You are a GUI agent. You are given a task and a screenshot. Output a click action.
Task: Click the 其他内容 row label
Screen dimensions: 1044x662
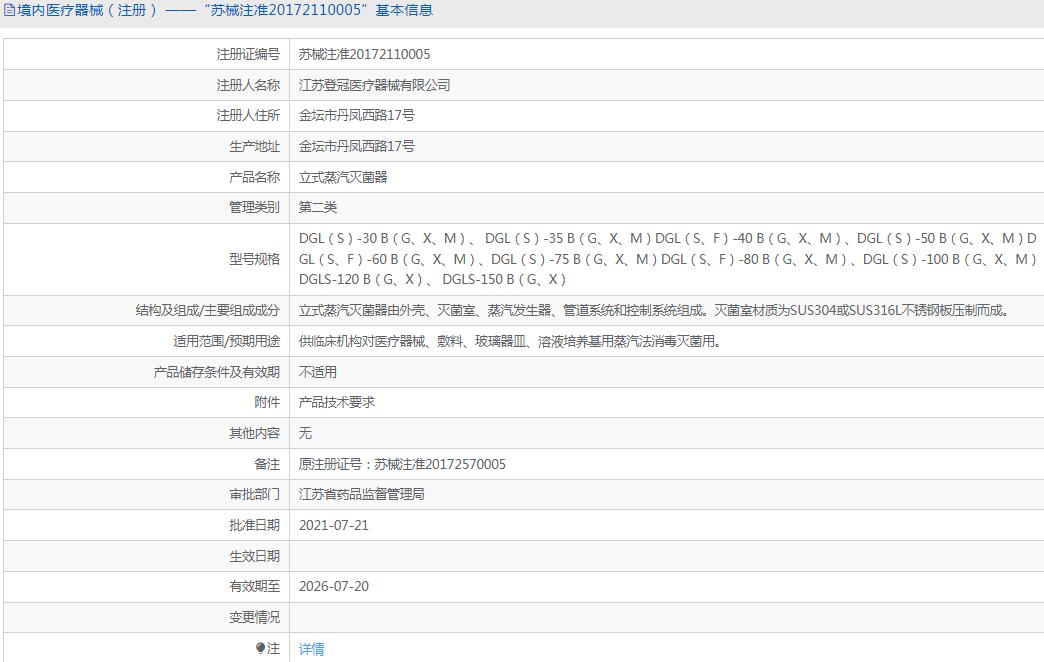click(254, 433)
